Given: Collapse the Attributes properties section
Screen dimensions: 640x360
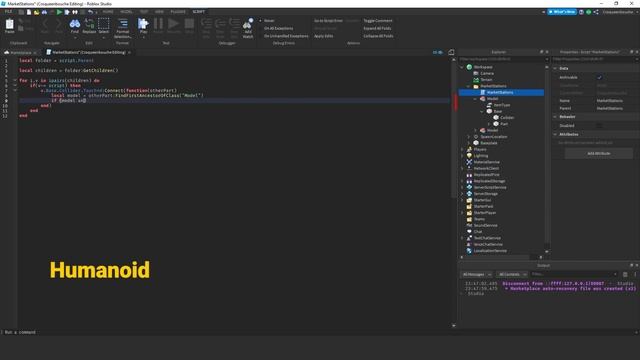Looking at the screenshot, I should (555, 134).
